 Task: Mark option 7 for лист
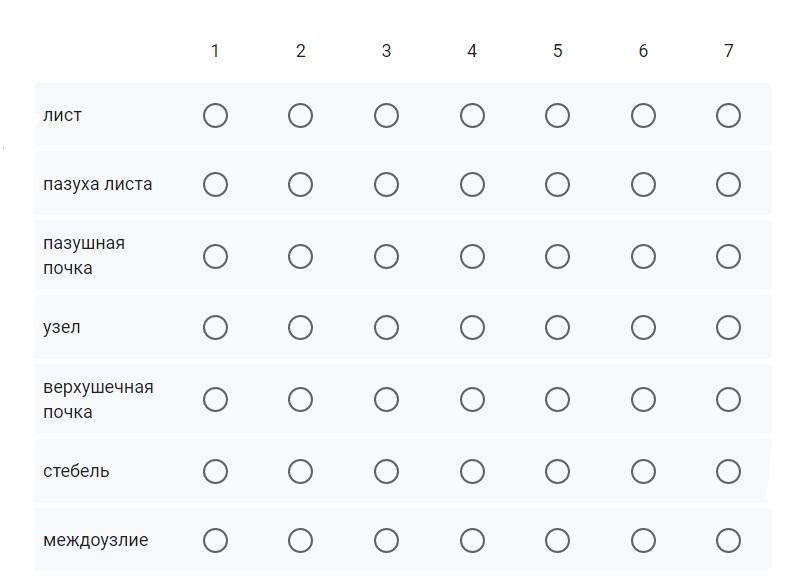tap(728, 116)
